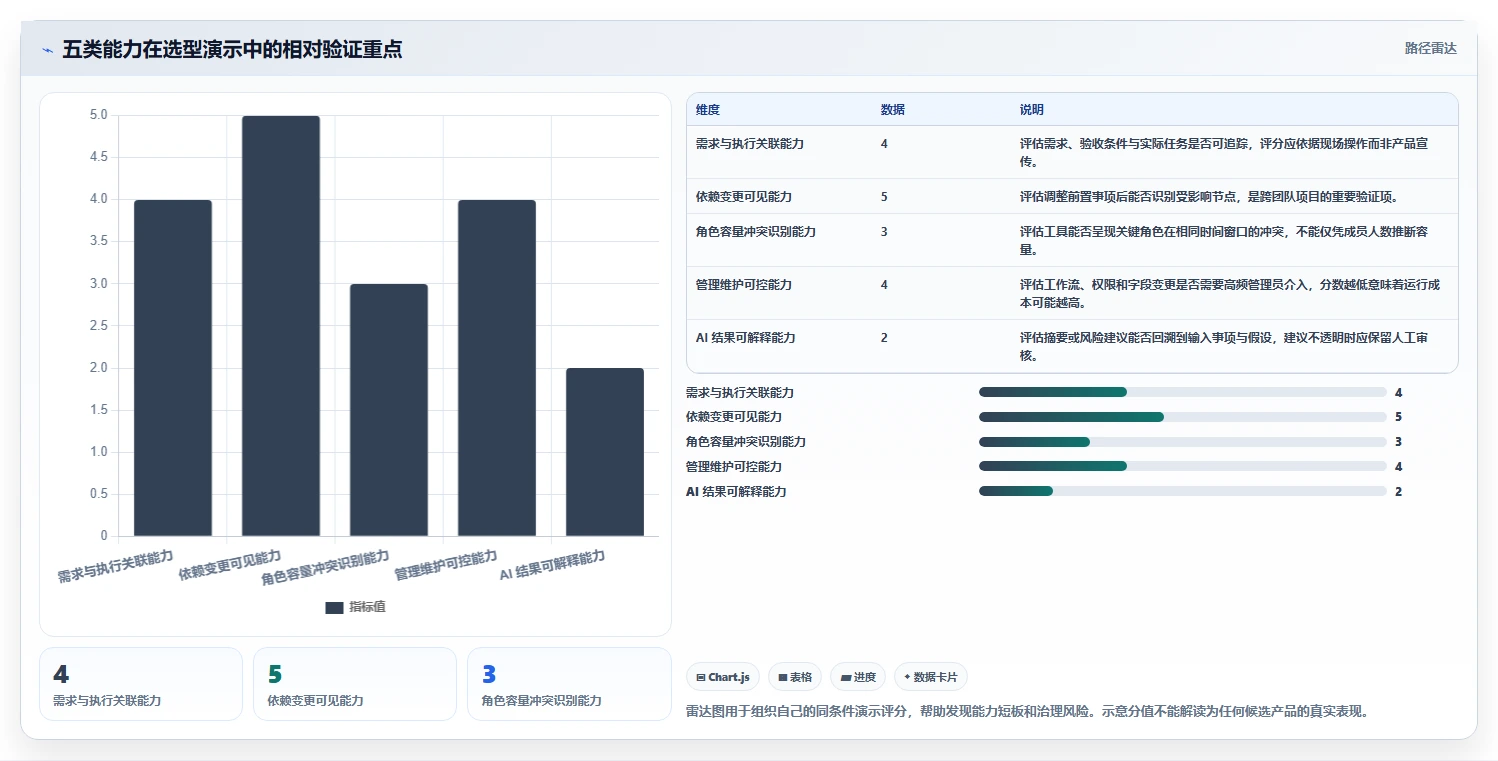Viewport: 1498px width, 761px height.
Task: Click the footer note starting 雷达图用于组织
Action: 1027,712
